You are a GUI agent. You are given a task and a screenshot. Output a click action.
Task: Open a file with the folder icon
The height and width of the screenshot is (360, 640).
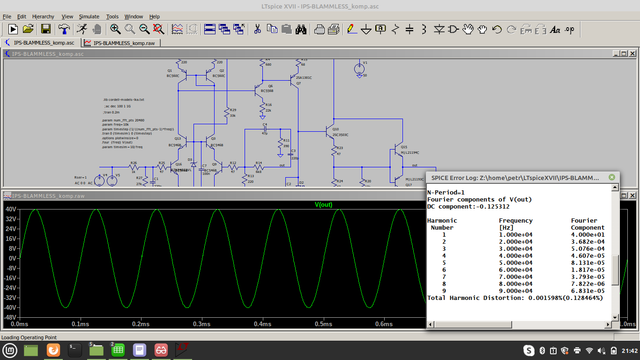click(x=28, y=29)
